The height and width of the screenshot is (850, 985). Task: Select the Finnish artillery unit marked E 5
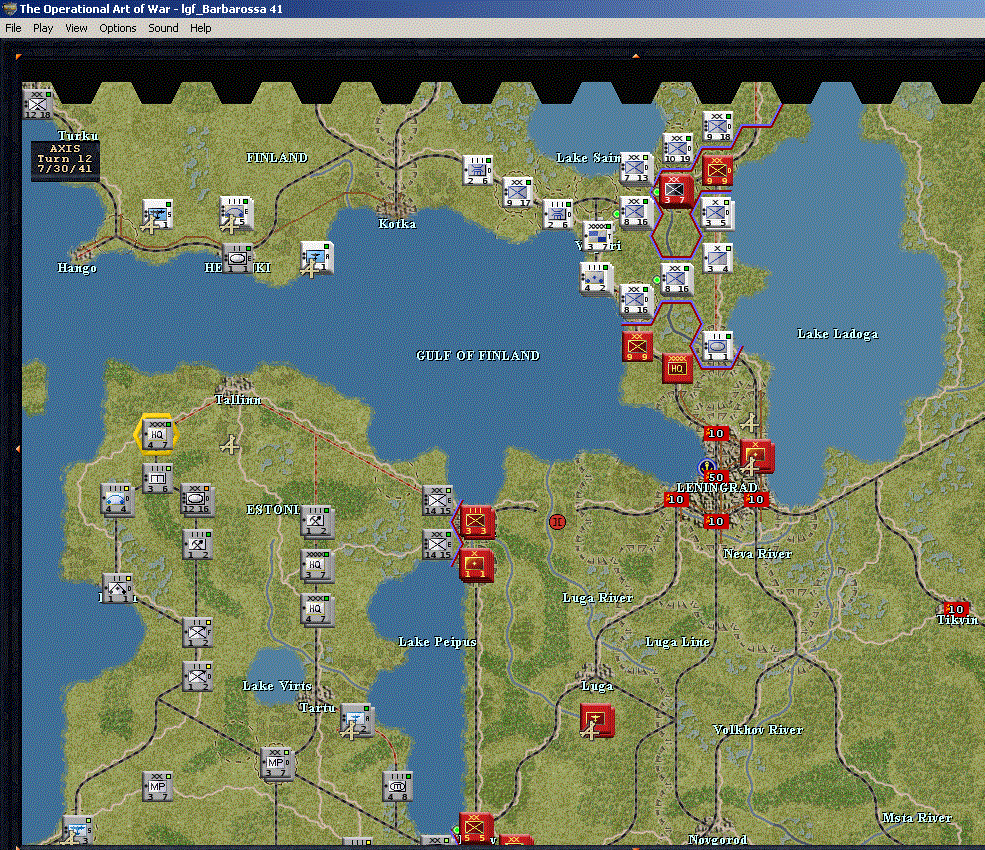(x=236, y=212)
